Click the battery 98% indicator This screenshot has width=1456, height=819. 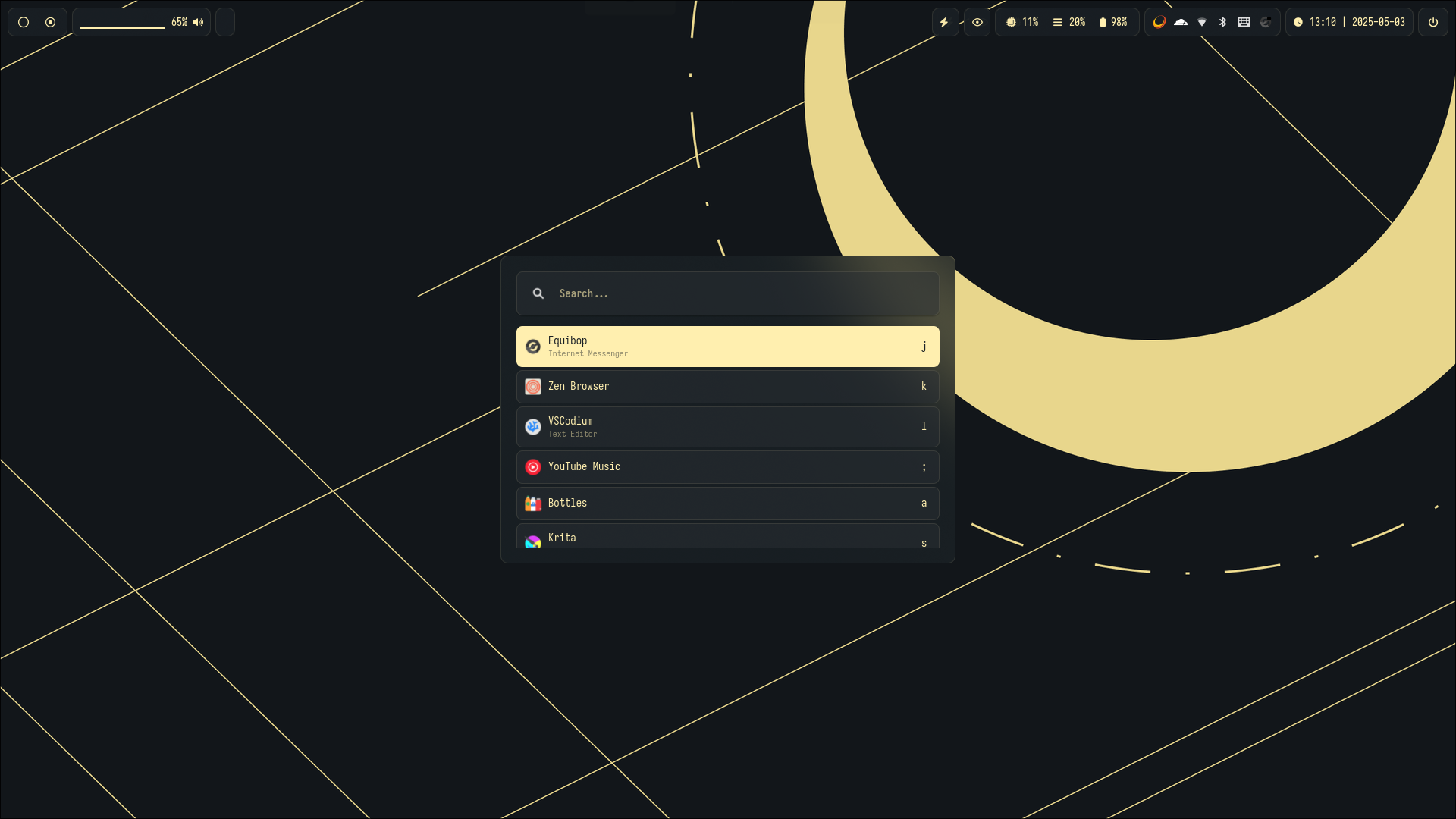point(1113,22)
